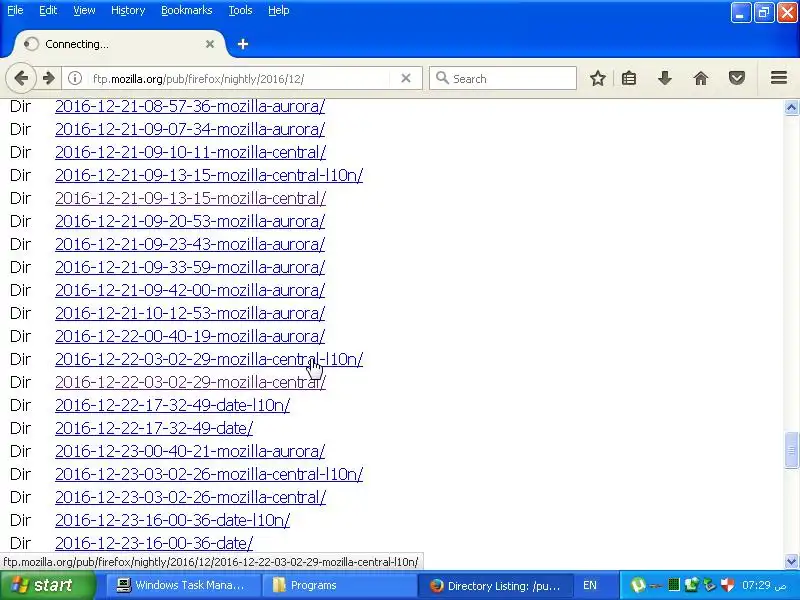The width and height of the screenshot is (800, 600).
Task: Open 2016-12-22-03-02-29-mozilla-central/ link
Action: pos(190,382)
